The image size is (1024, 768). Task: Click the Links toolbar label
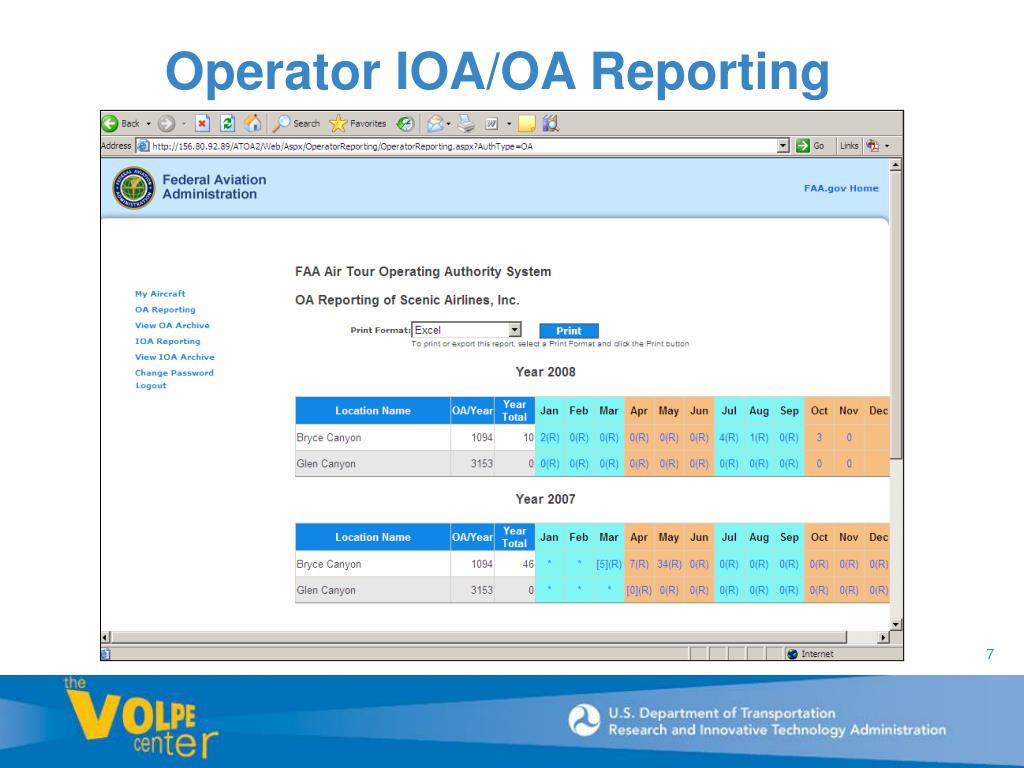[x=849, y=146]
